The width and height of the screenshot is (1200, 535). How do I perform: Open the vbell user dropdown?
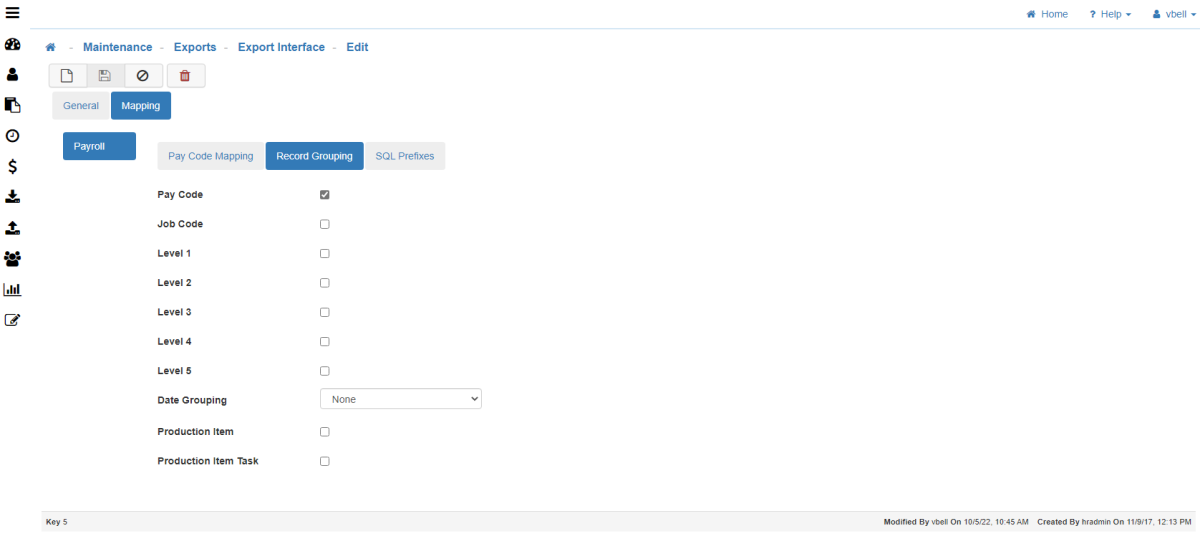[1174, 14]
